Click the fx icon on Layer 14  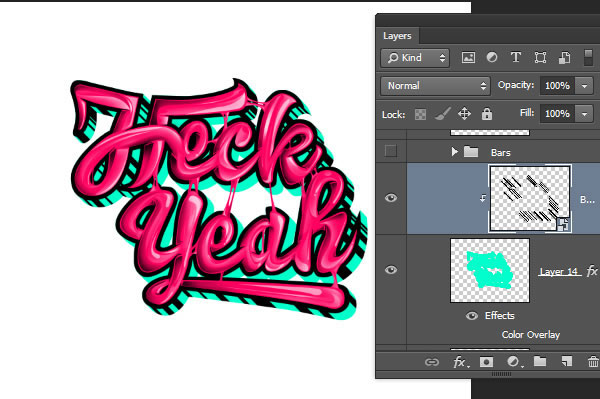[592, 271]
